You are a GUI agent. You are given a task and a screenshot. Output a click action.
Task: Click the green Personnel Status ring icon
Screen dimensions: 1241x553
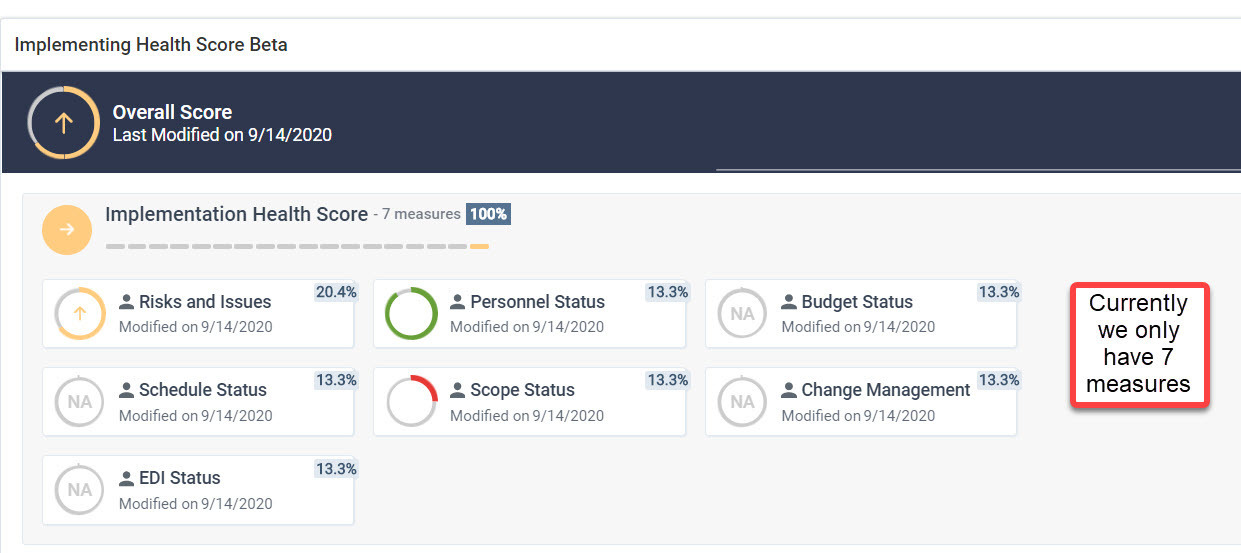click(411, 314)
